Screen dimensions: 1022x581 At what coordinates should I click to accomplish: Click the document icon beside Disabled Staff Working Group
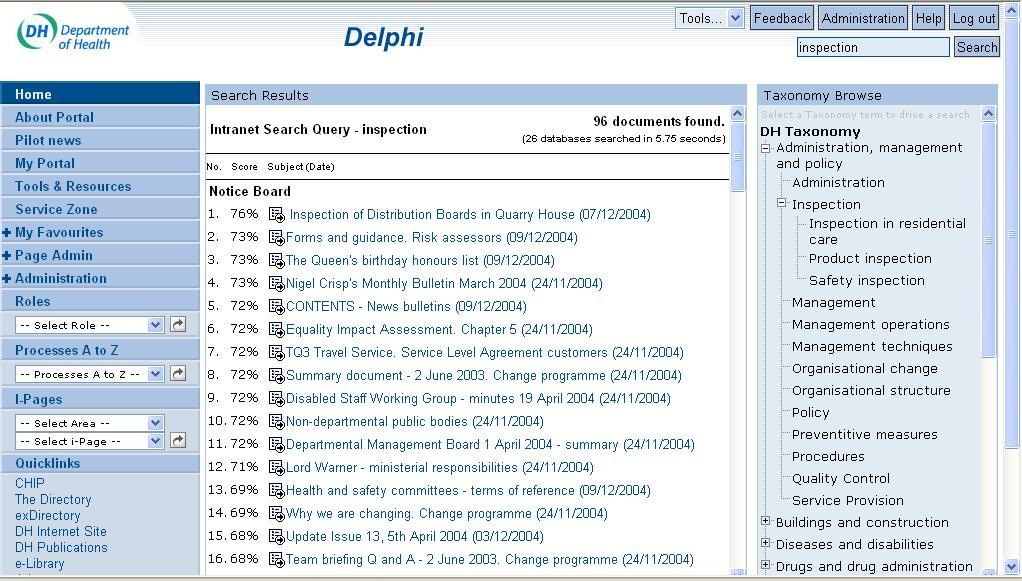277,398
